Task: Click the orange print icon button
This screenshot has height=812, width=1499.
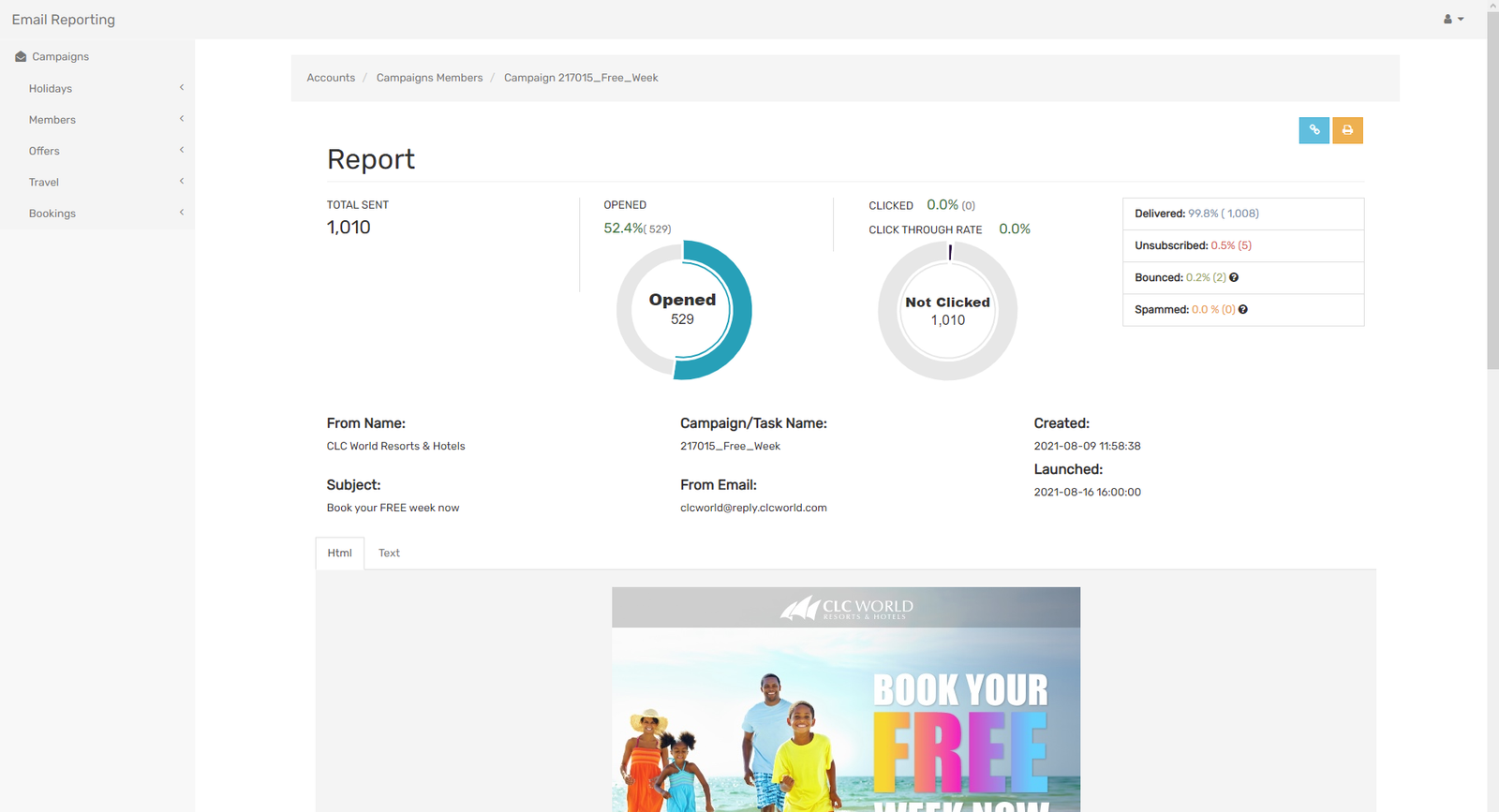Action: point(1347,130)
